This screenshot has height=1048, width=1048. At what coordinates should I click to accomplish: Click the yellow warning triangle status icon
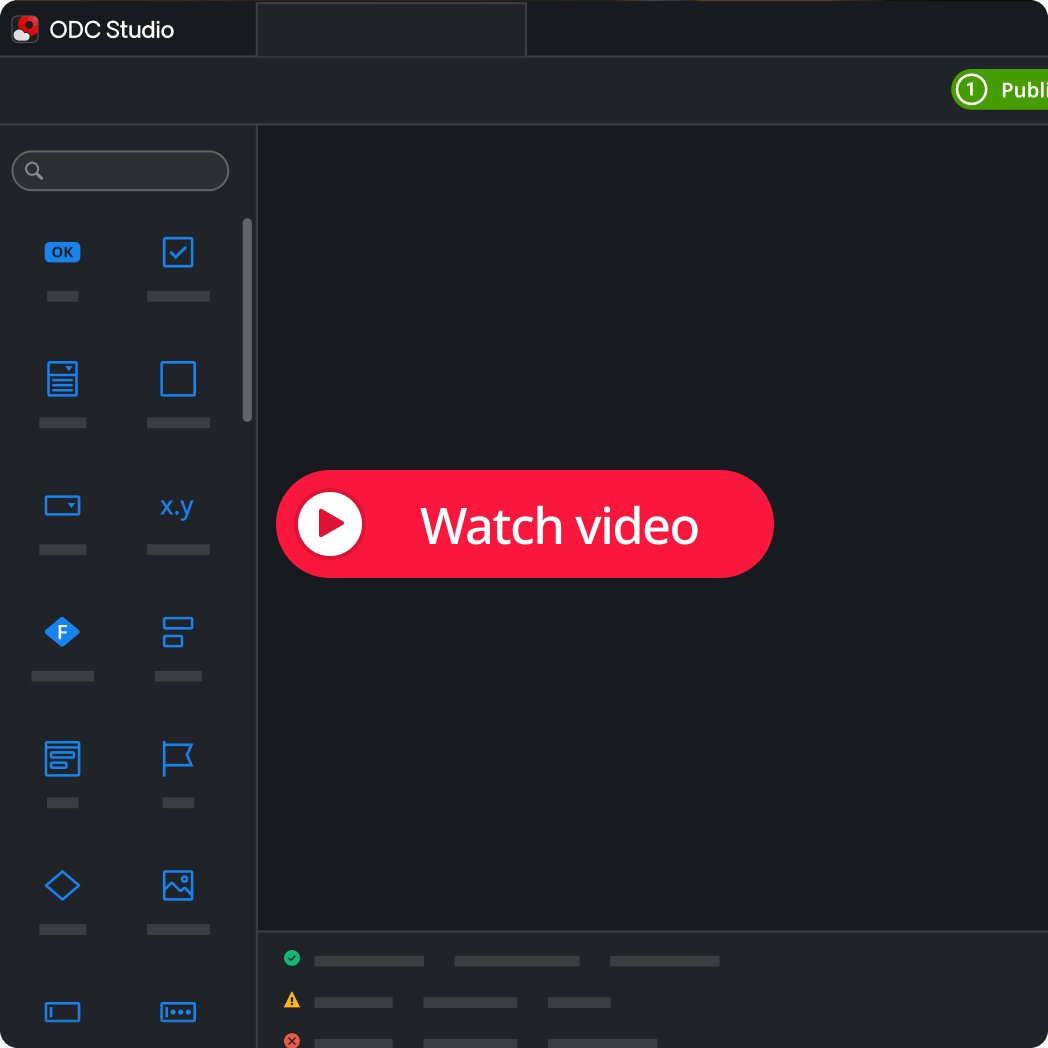click(292, 1000)
